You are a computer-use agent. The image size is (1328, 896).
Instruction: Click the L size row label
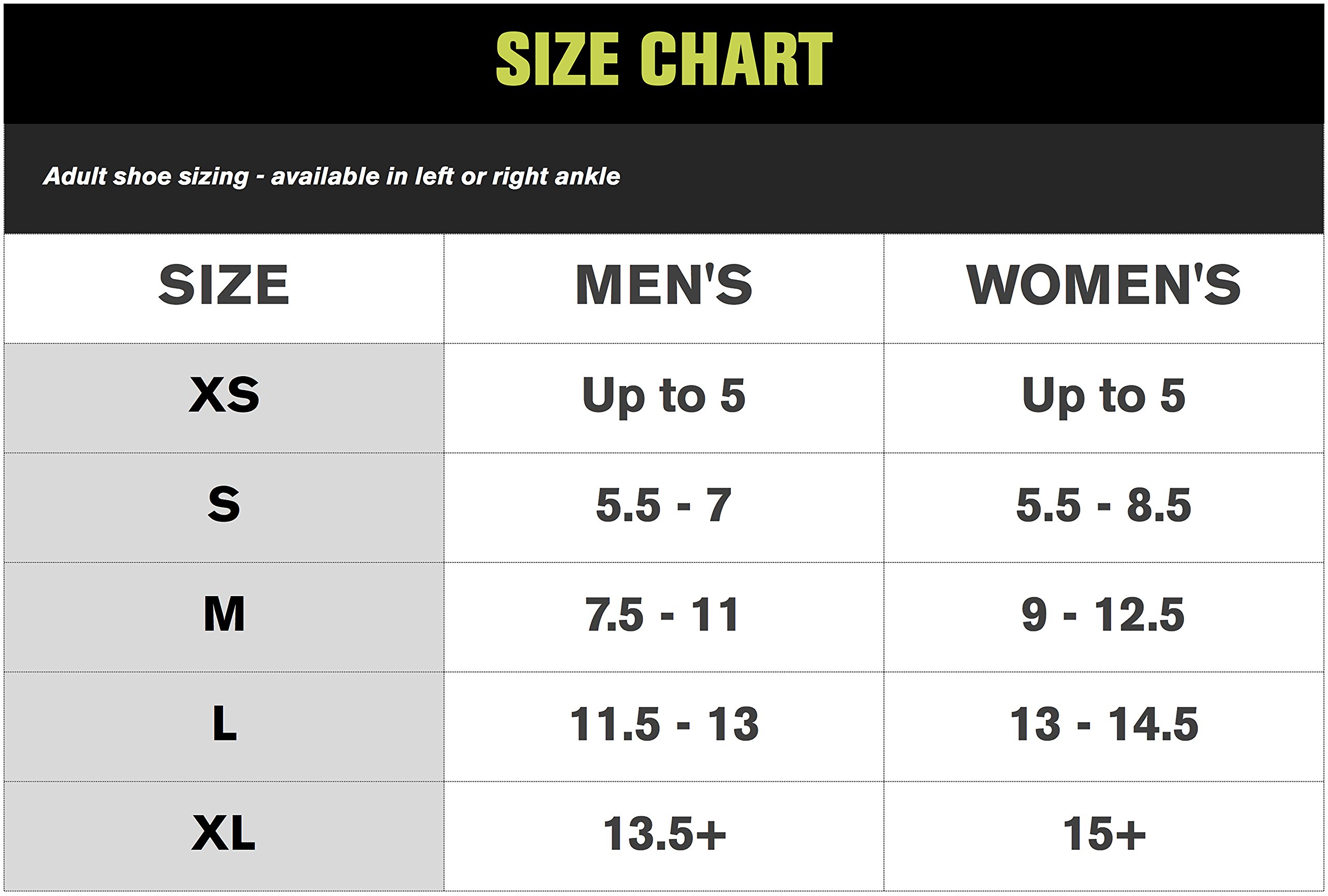coord(224,724)
